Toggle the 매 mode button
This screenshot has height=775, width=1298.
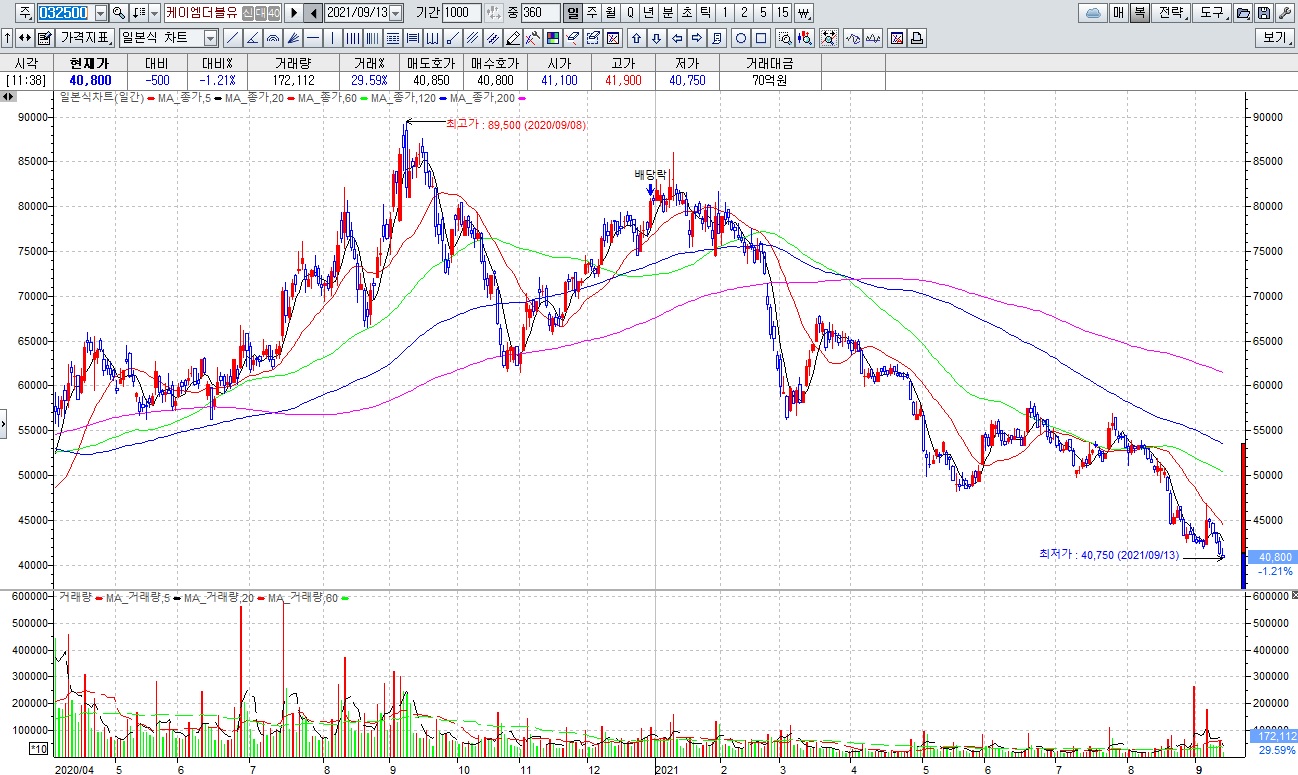(1119, 13)
